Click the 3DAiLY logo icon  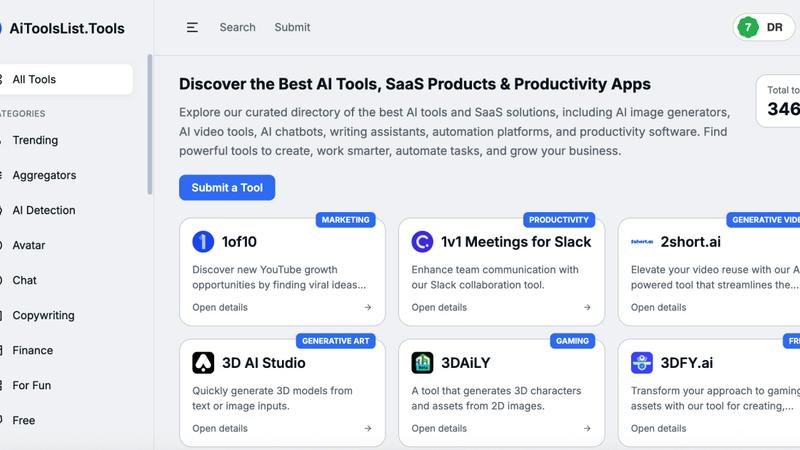pos(422,363)
